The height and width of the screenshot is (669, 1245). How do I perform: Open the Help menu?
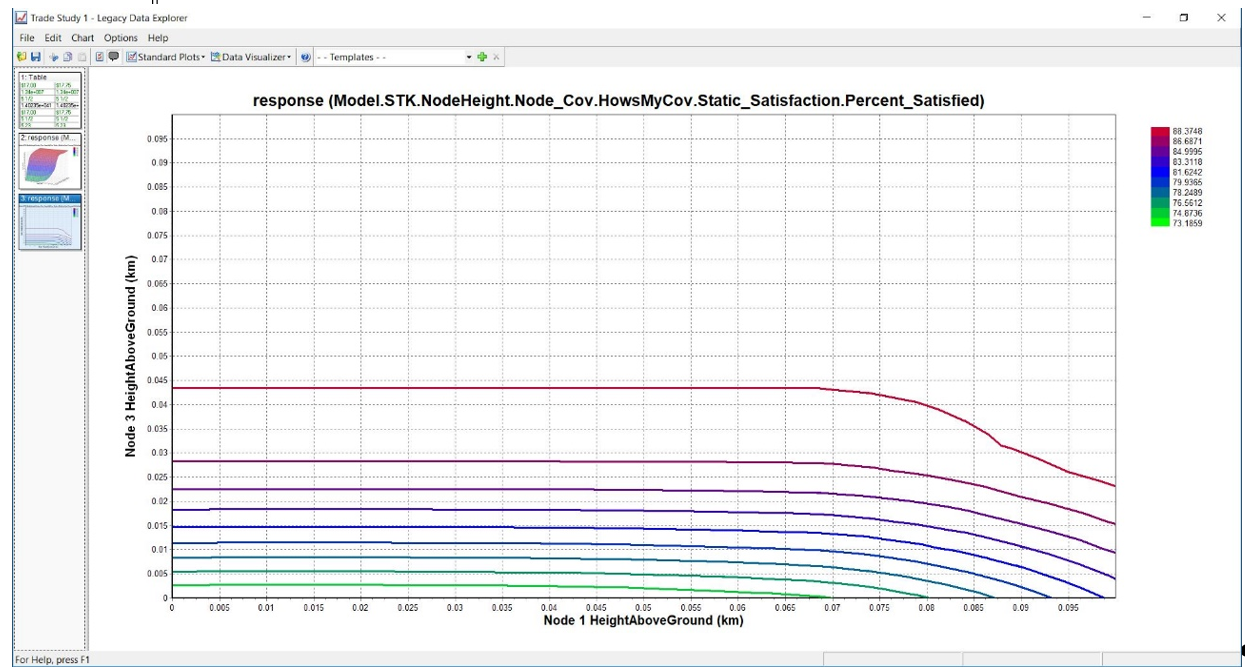[158, 38]
